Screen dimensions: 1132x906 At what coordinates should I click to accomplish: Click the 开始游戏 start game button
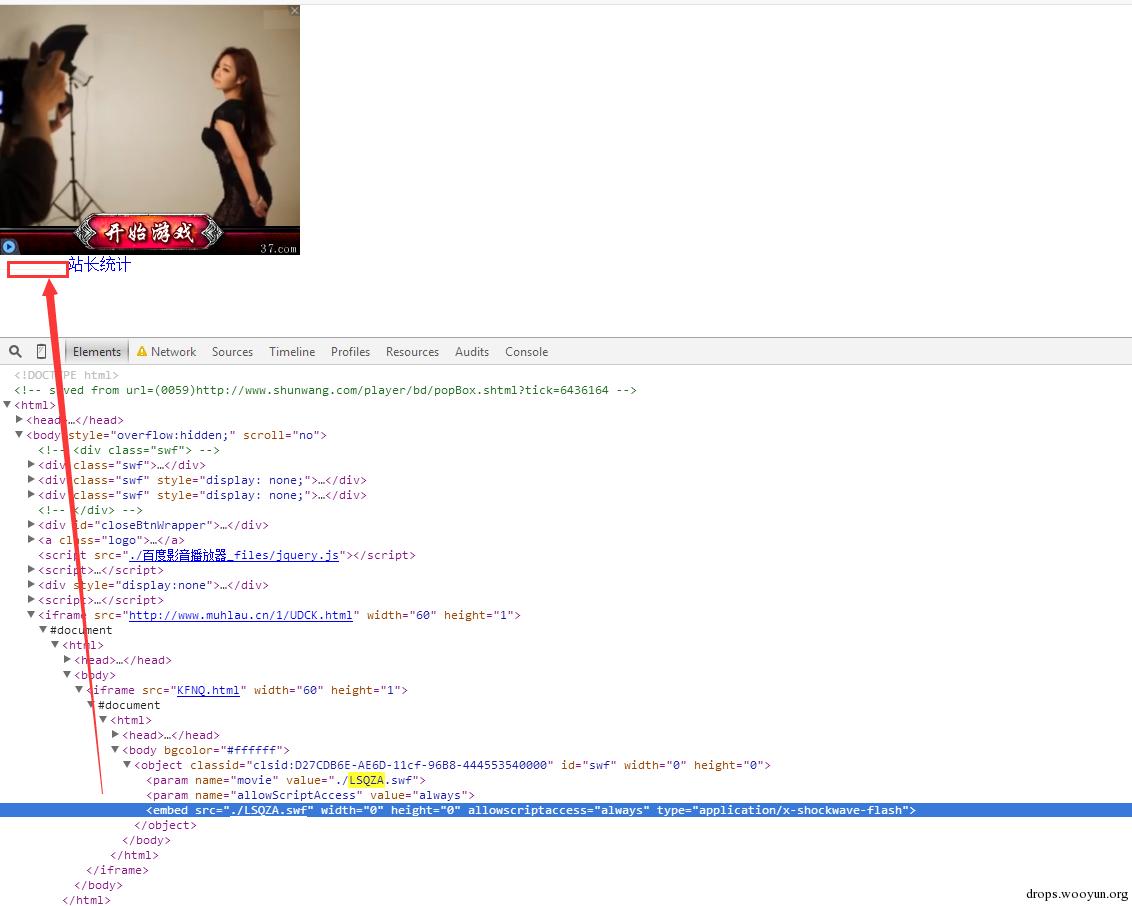(x=150, y=233)
